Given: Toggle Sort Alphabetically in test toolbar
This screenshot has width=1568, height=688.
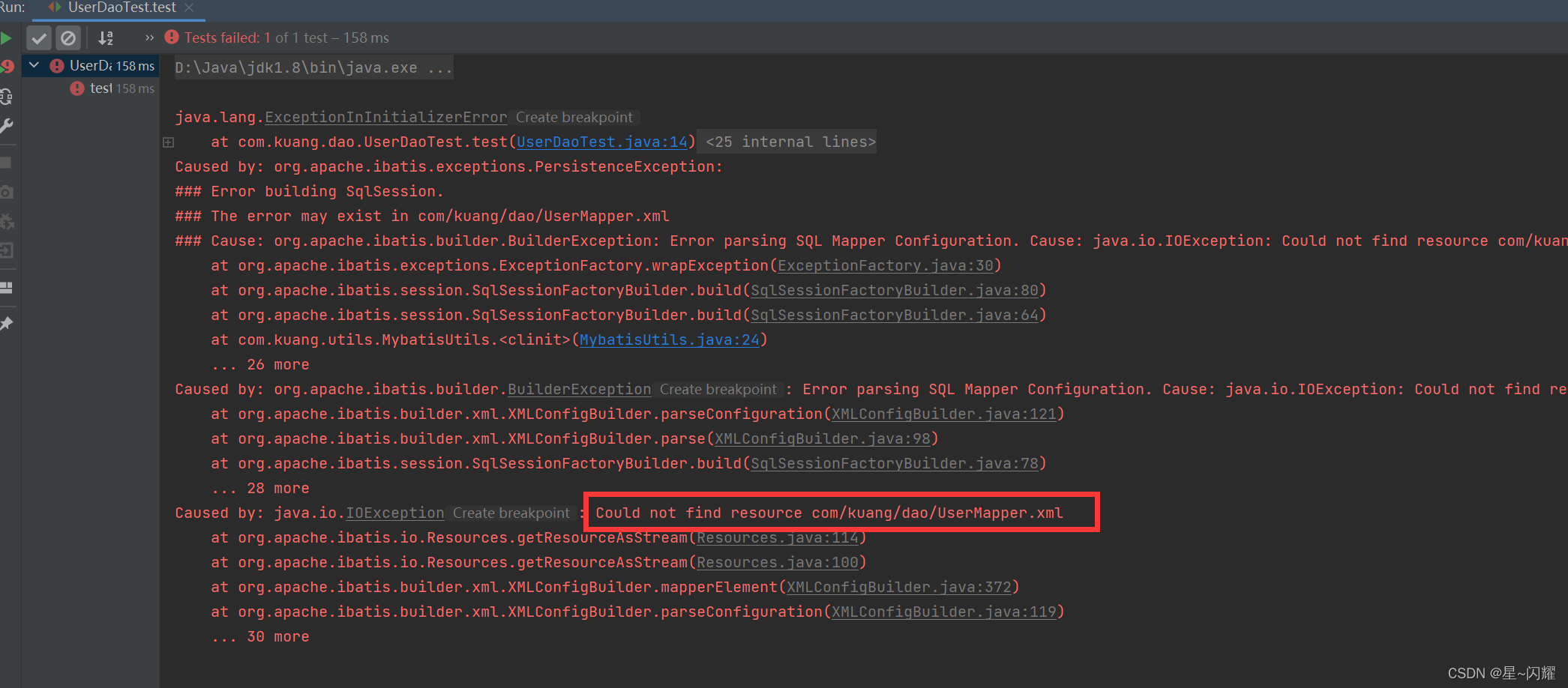Looking at the screenshot, I should [x=106, y=37].
